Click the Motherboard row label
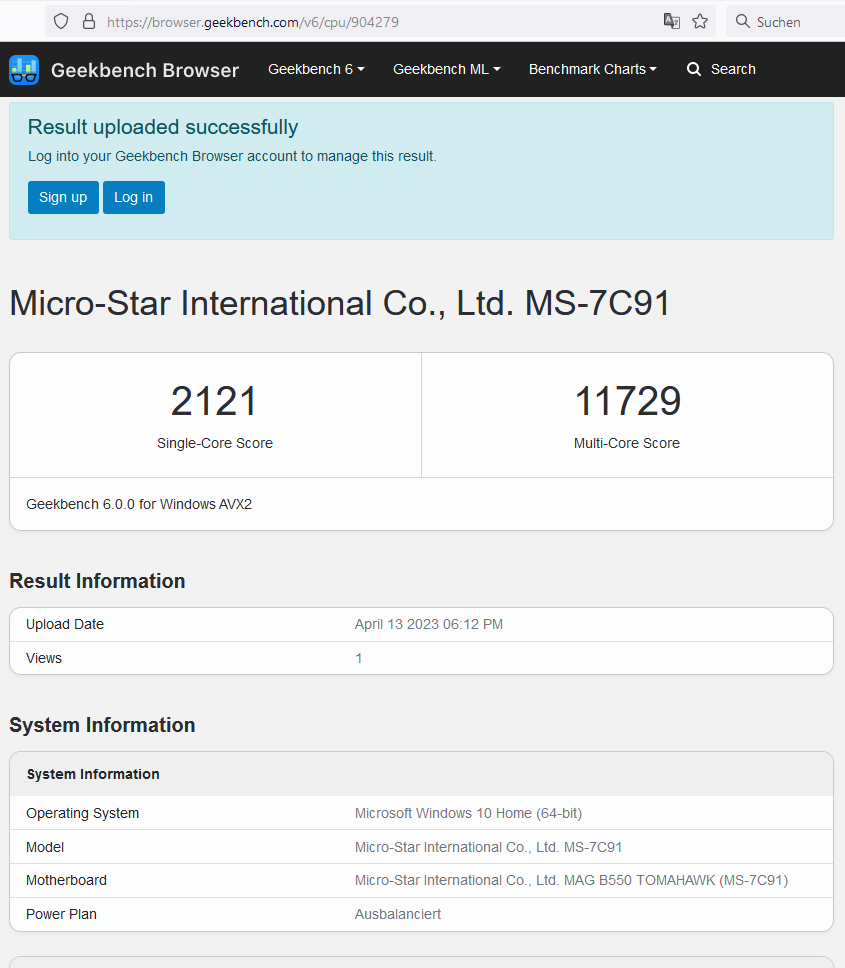 click(66, 880)
